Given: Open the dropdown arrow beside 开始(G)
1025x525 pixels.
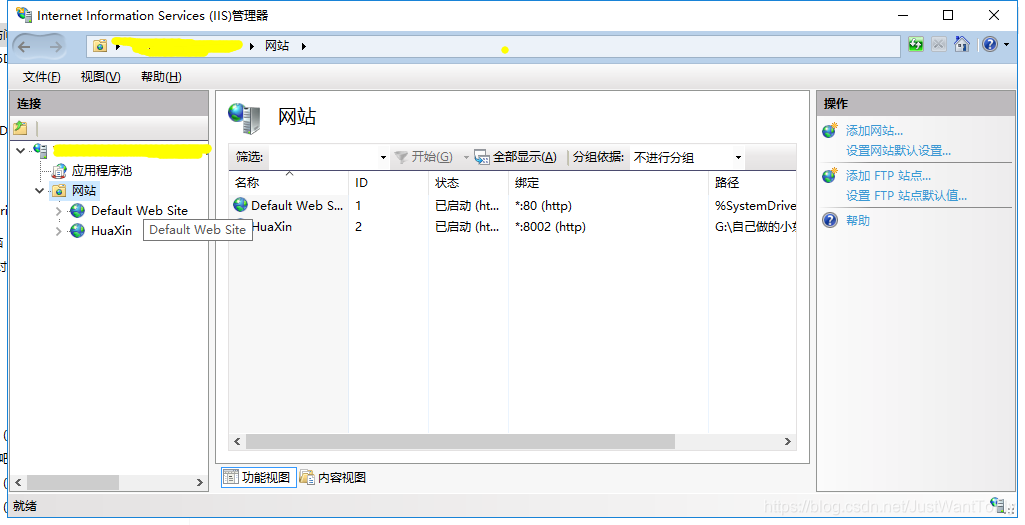Looking at the screenshot, I should coord(466,158).
